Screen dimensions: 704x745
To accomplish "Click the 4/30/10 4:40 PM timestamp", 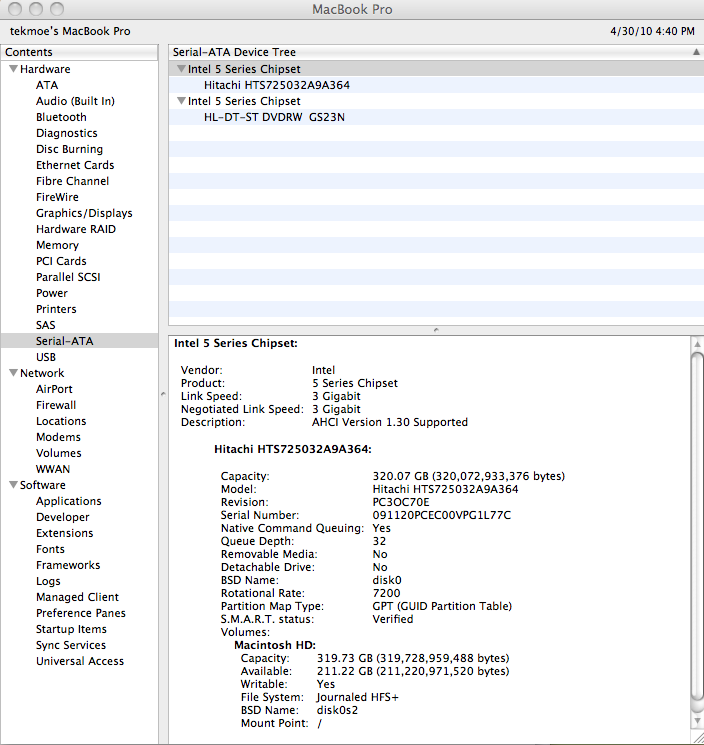I will pos(652,31).
